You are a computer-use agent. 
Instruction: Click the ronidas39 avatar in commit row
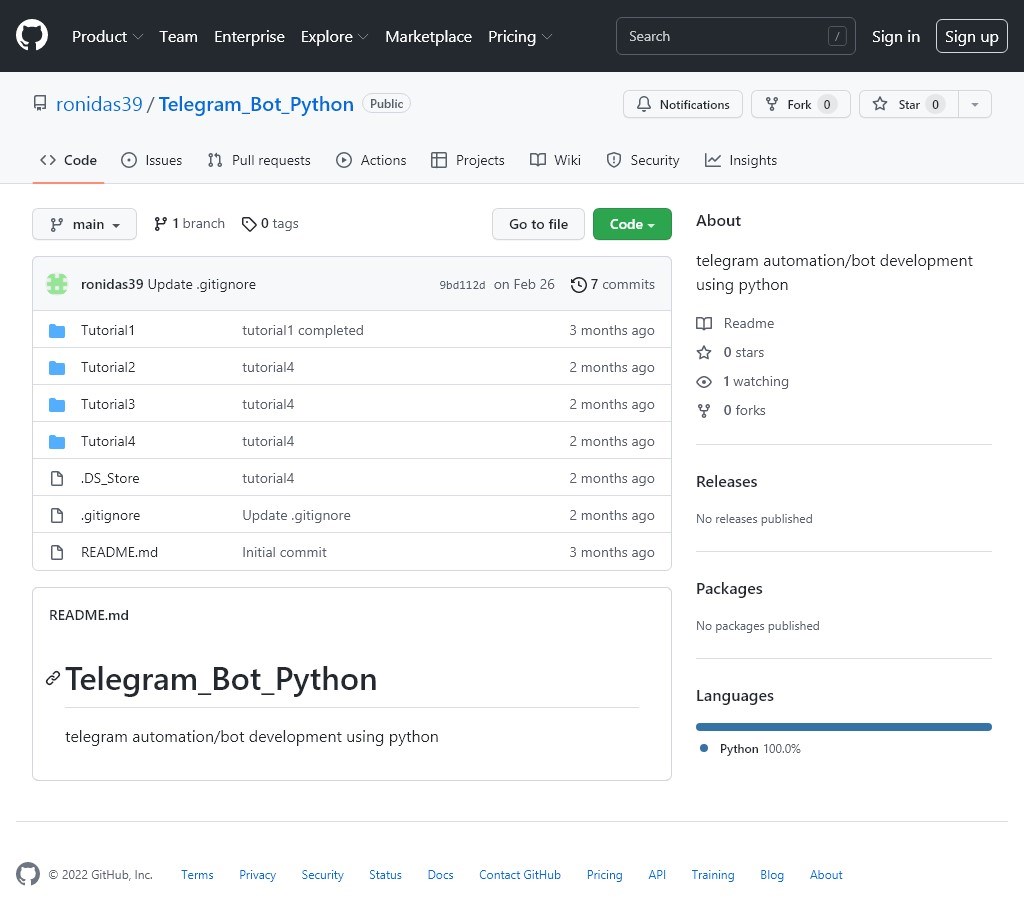pyautogui.click(x=57, y=284)
